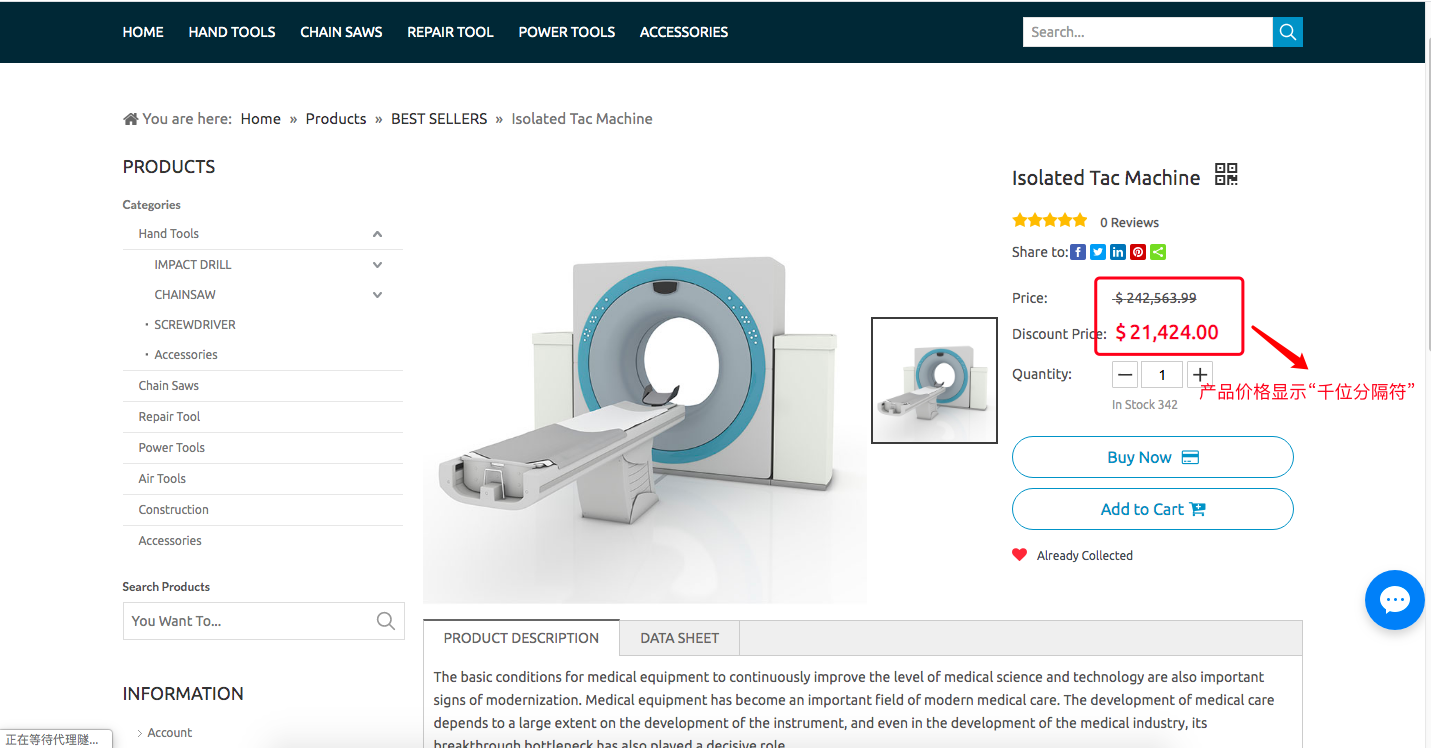Viewport: 1431px width, 748px height.
Task: Toggle the Already Collected heart
Action: click(1019, 555)
